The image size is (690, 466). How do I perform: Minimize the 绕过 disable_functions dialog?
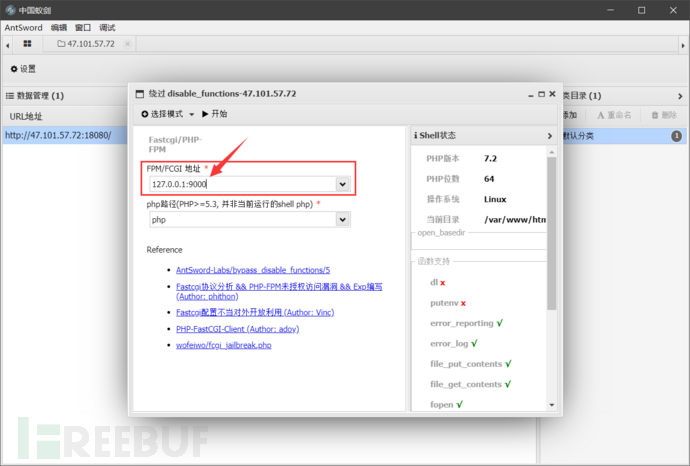coord(531,95)
